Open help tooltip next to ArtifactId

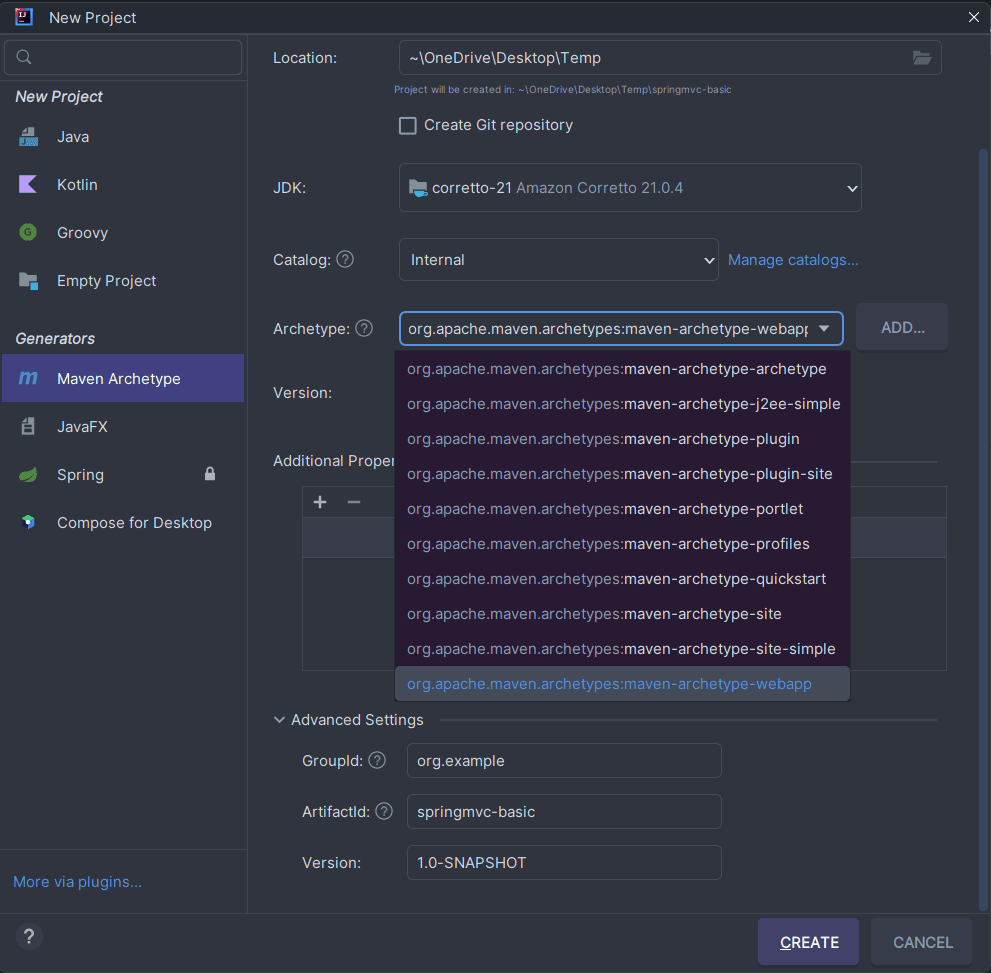point(384,811)
